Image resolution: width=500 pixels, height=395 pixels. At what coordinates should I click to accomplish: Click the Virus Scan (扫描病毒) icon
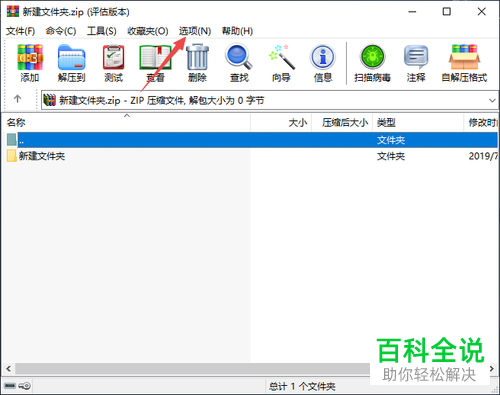click(x=372, y=57)
